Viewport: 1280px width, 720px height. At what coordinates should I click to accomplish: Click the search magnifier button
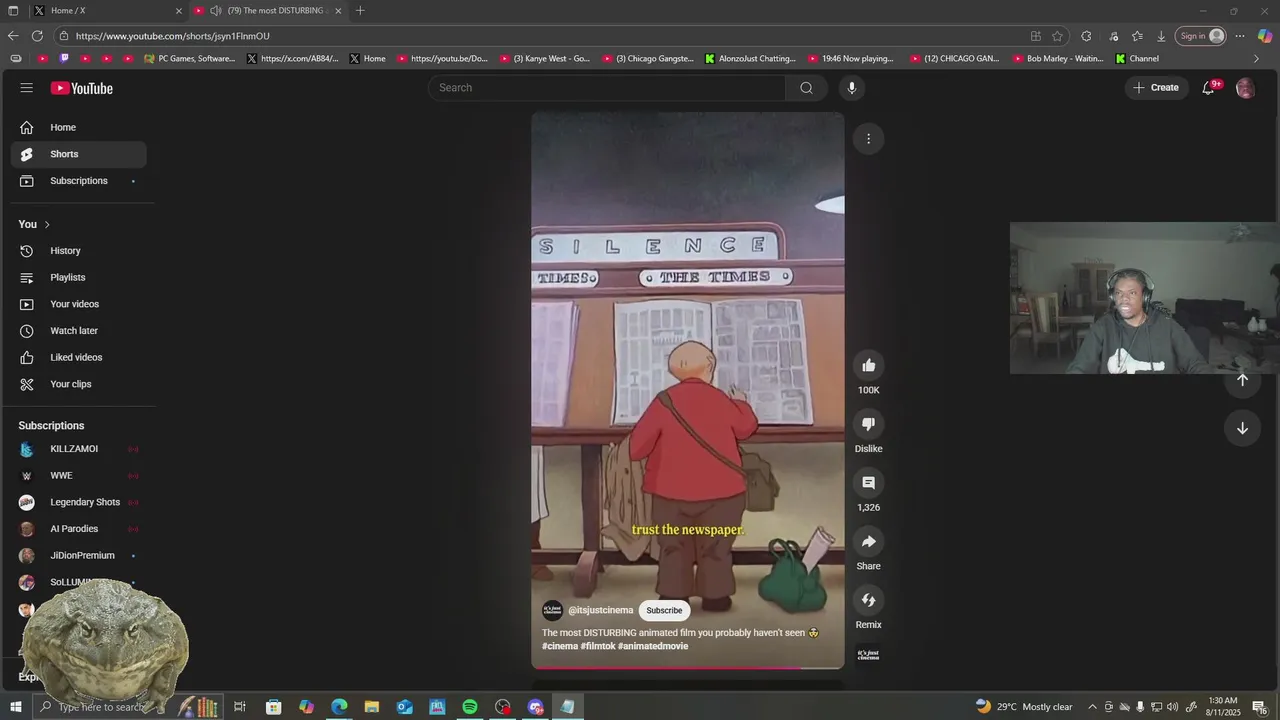(806, 88)
